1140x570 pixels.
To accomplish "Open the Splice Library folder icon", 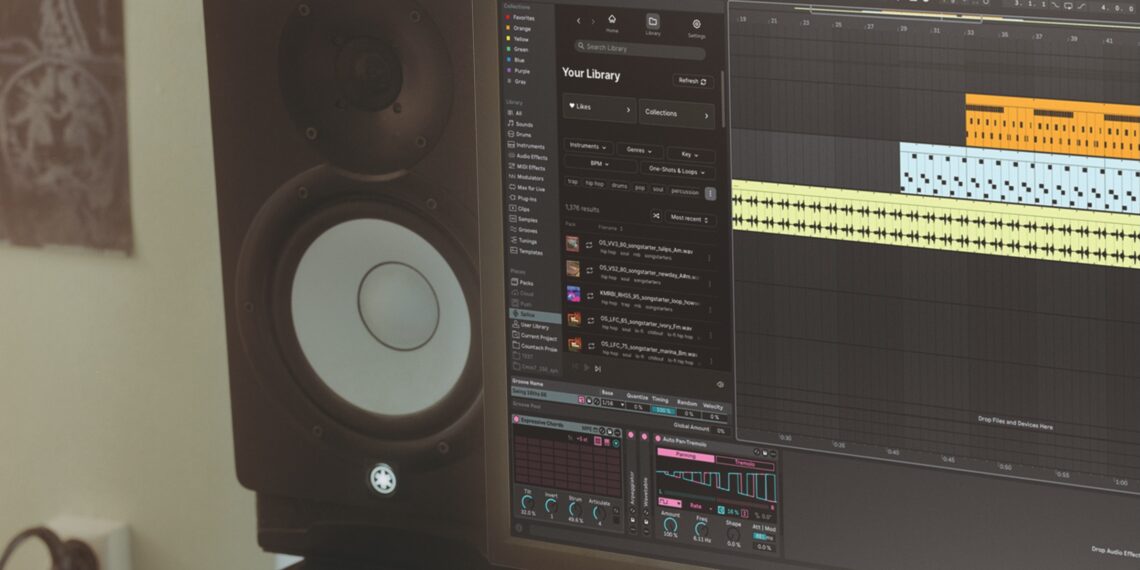I will [653, 21].
